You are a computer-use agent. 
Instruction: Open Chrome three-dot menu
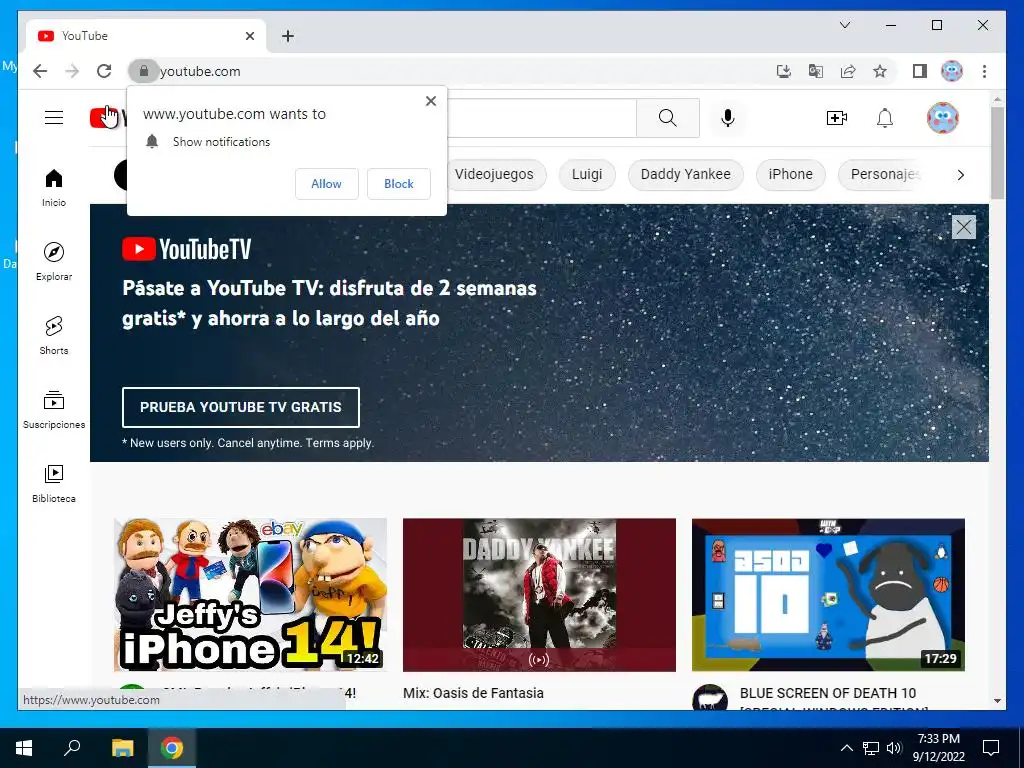click(x=984, y=71)
